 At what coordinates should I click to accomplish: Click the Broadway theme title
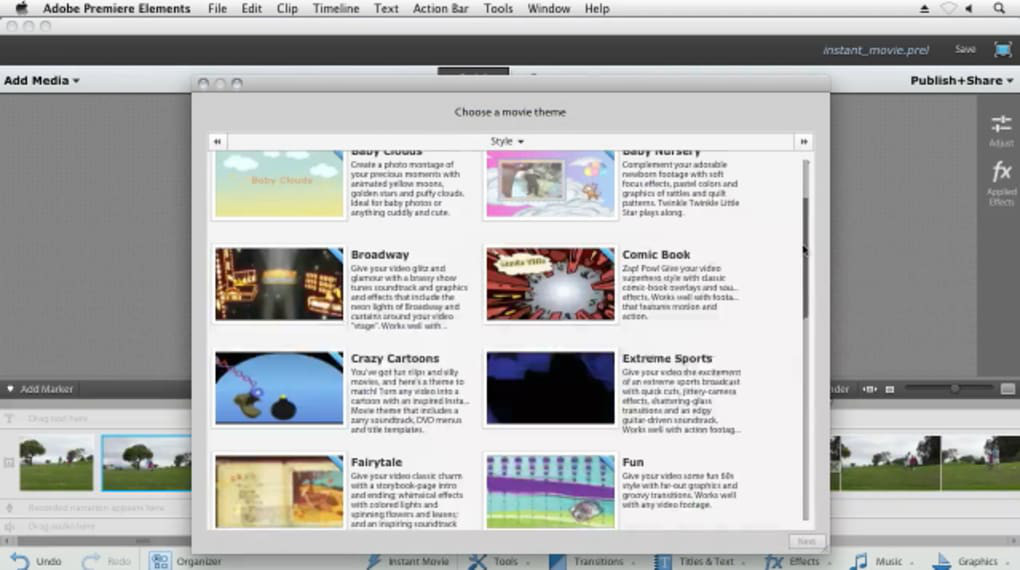tap(380, 254)
